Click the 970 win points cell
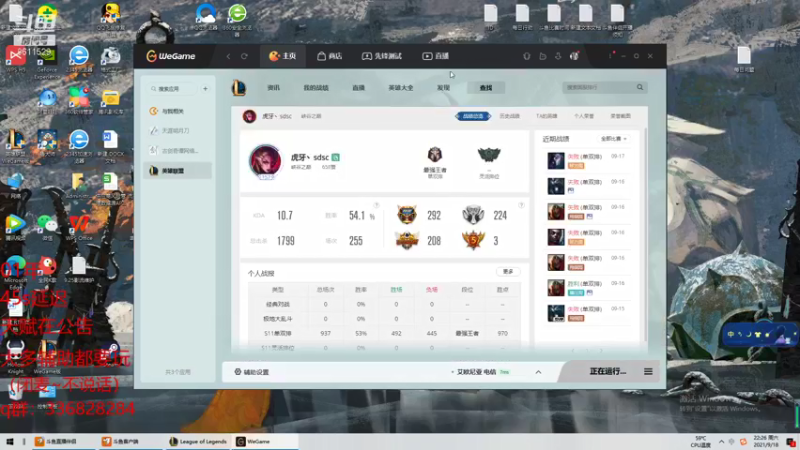The width and height of the screenshot is (800, 450). pyautogui.click(x=503, y=333)
